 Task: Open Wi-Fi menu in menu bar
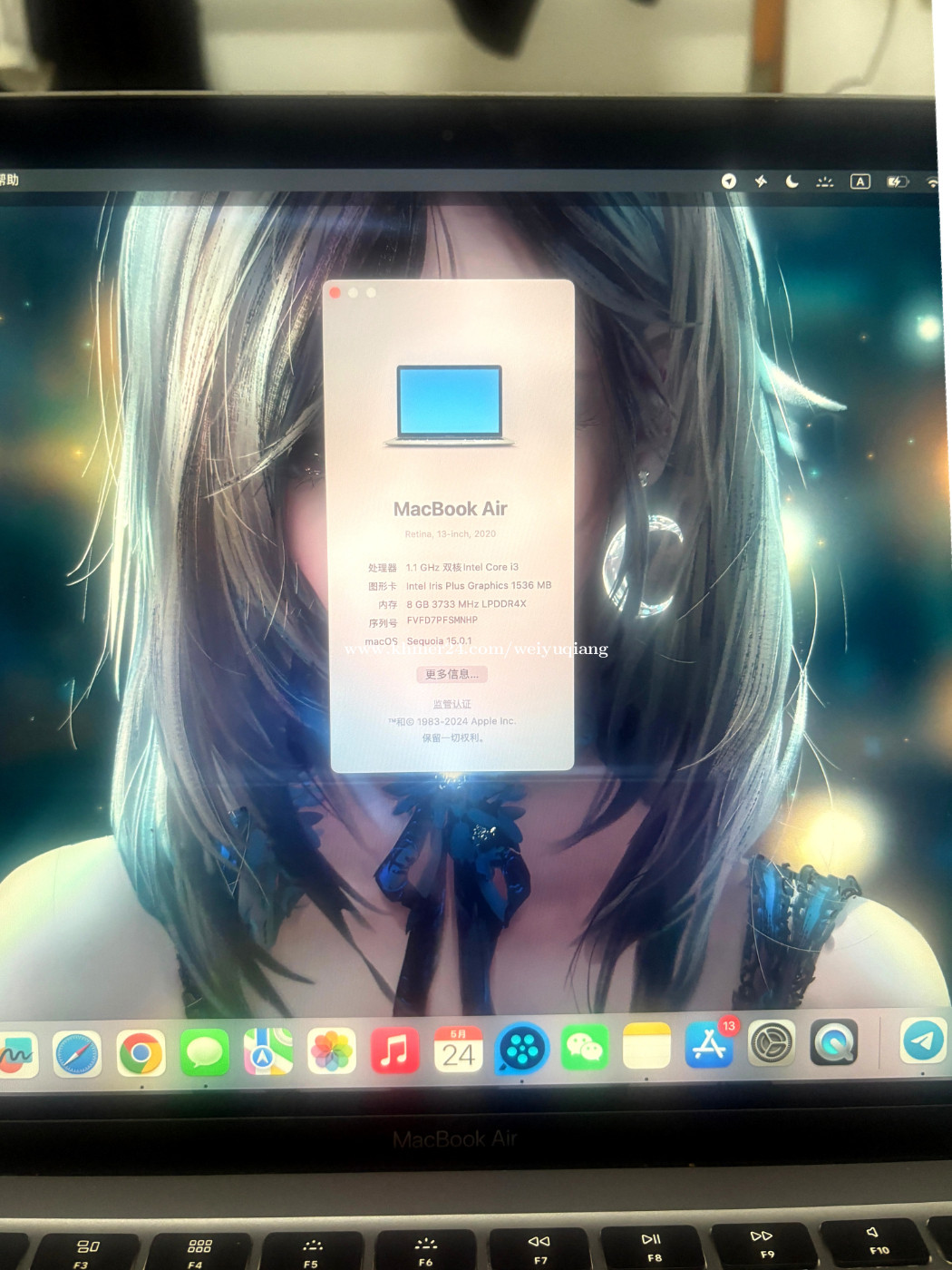pos(933,182)
